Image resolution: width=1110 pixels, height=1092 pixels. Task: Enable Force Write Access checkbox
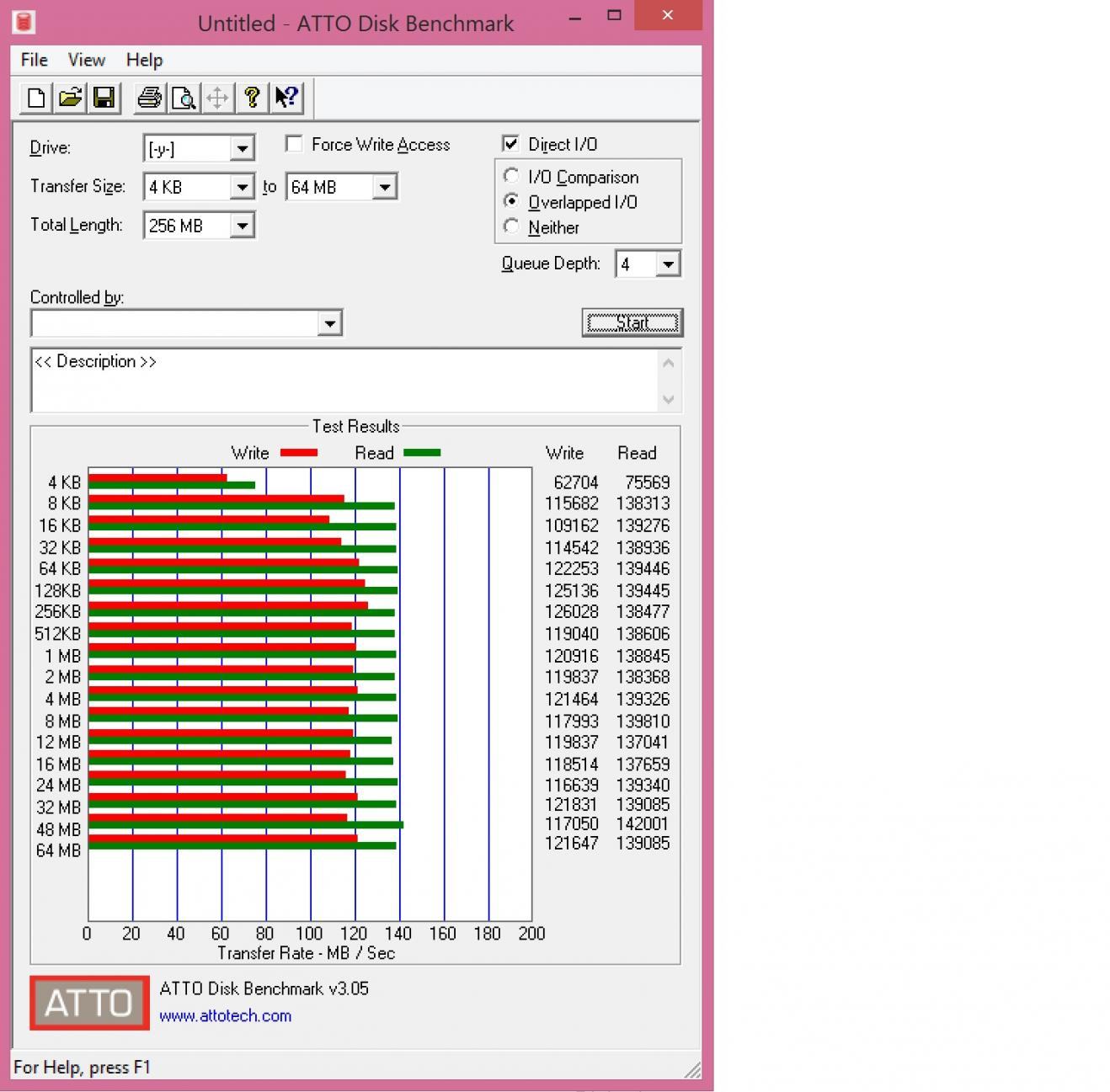pyautogui.click(x=294, y=144)
